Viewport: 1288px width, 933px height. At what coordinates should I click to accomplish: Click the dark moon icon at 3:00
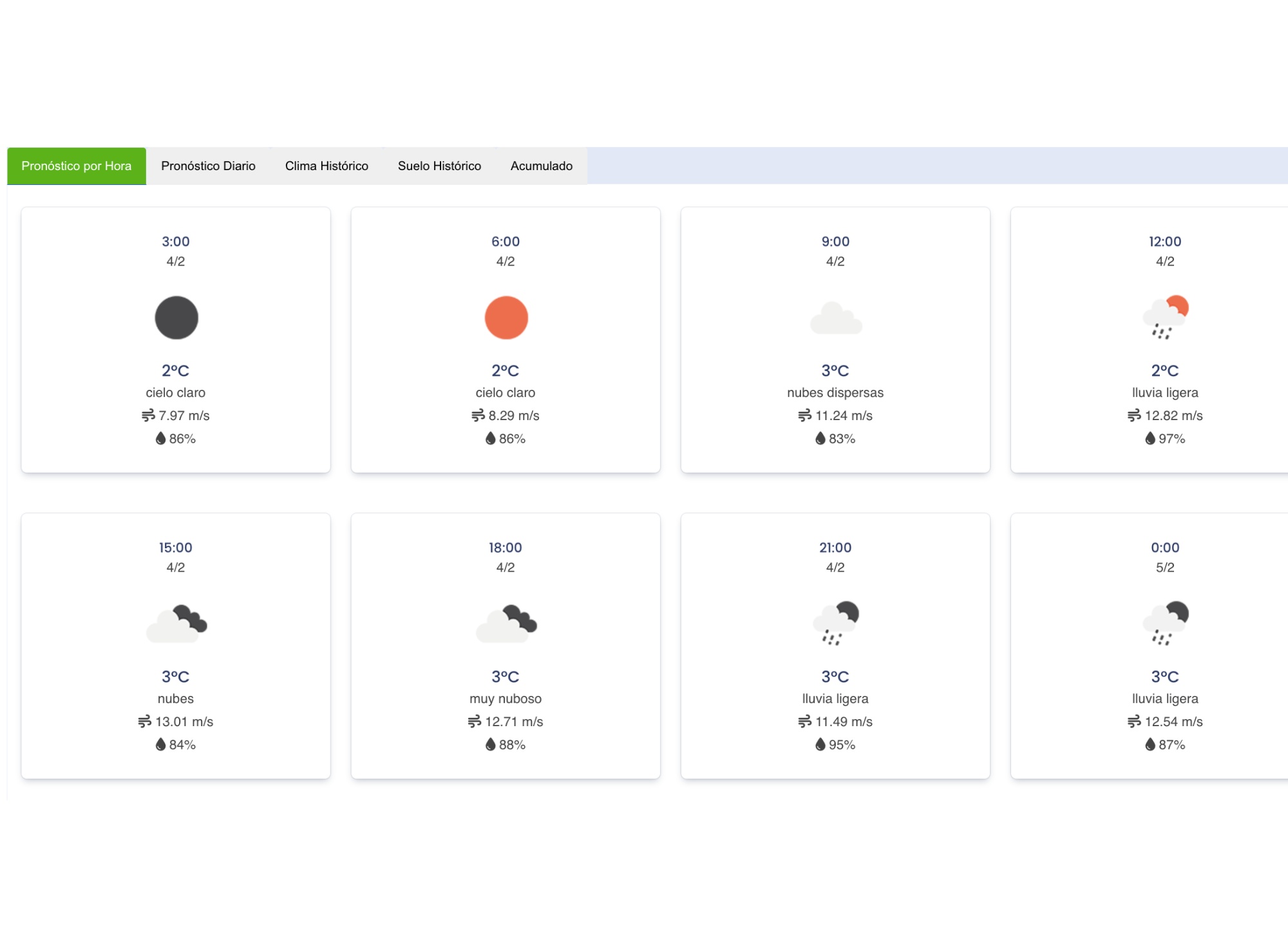click(176, 318)
